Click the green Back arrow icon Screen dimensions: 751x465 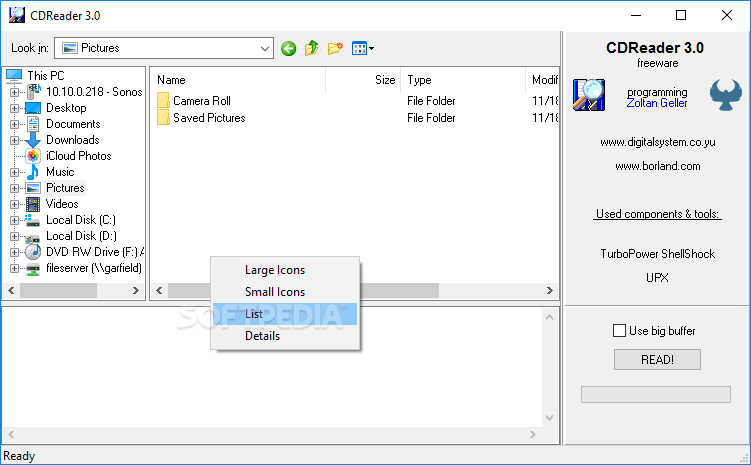[288, 48]
